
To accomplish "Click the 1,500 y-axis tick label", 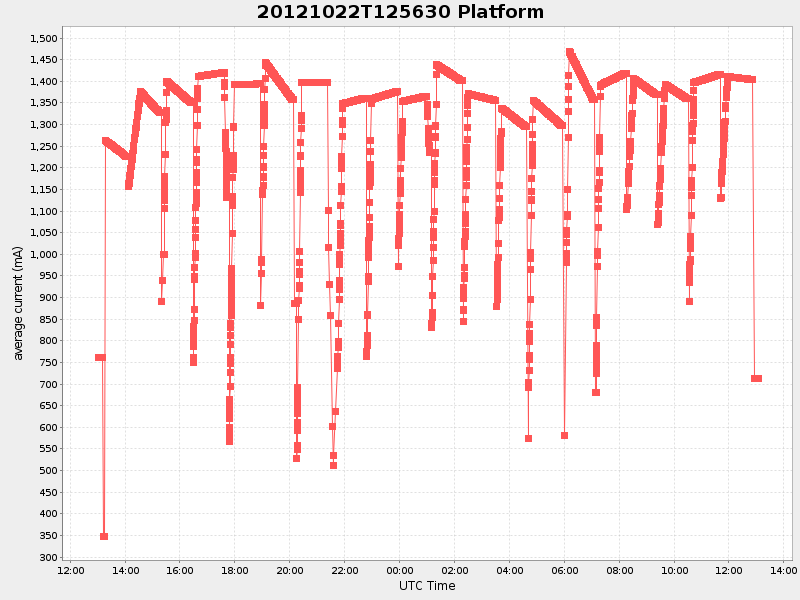I will tap(44, 40).
